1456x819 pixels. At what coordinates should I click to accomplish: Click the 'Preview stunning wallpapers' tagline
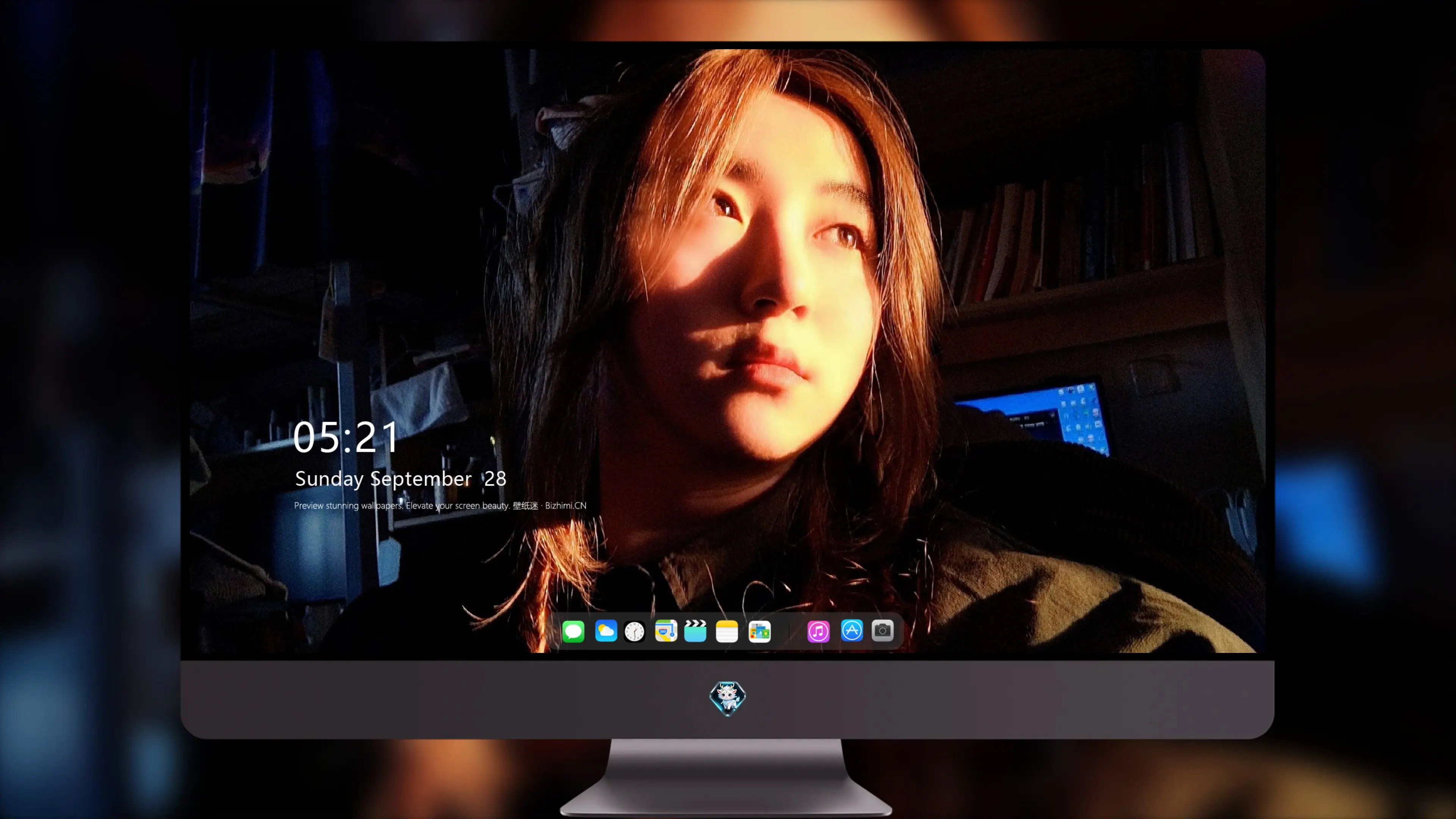[348, 505]
